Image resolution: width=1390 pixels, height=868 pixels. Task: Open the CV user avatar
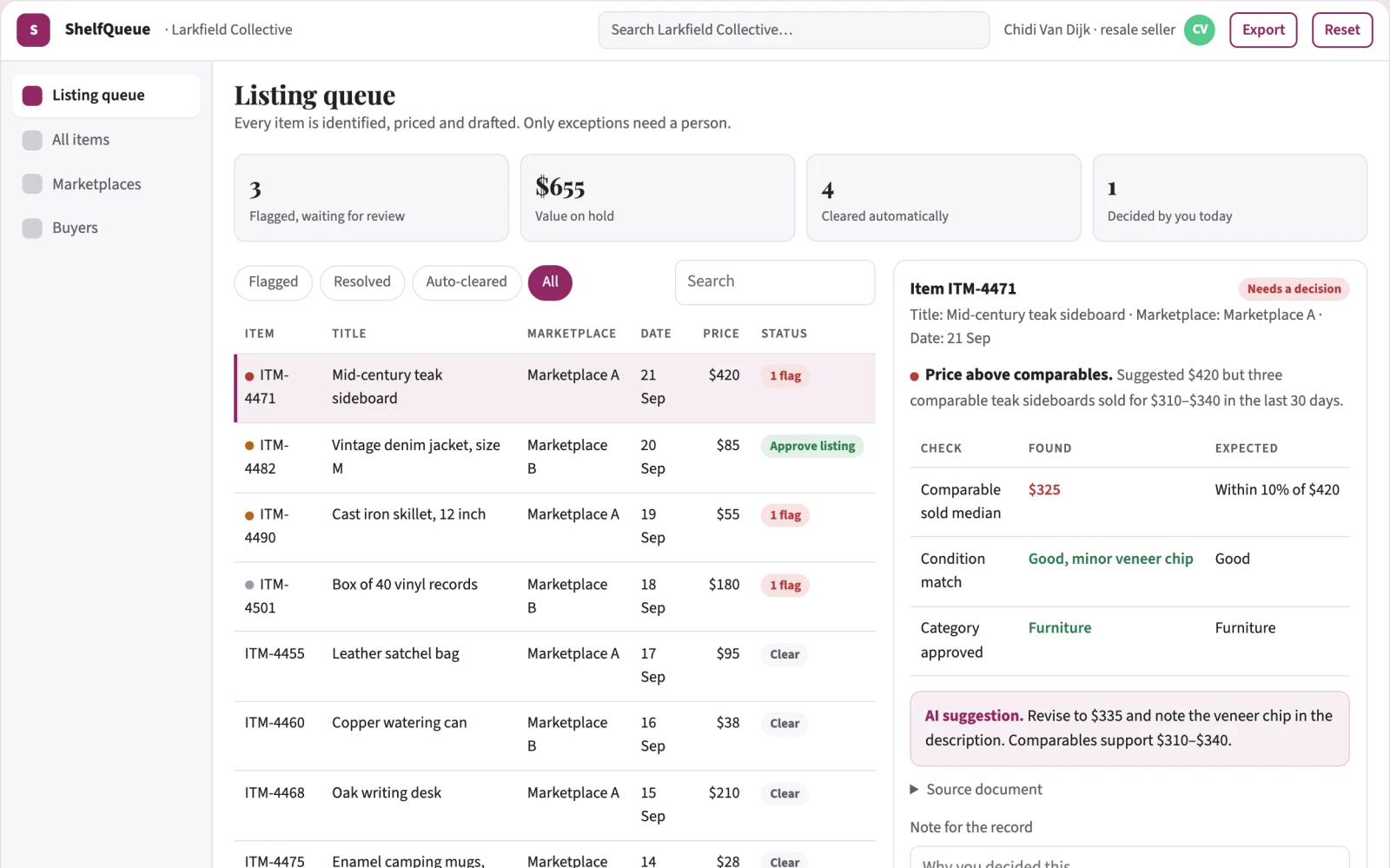pyautogui.click(x=1200, y=30)
